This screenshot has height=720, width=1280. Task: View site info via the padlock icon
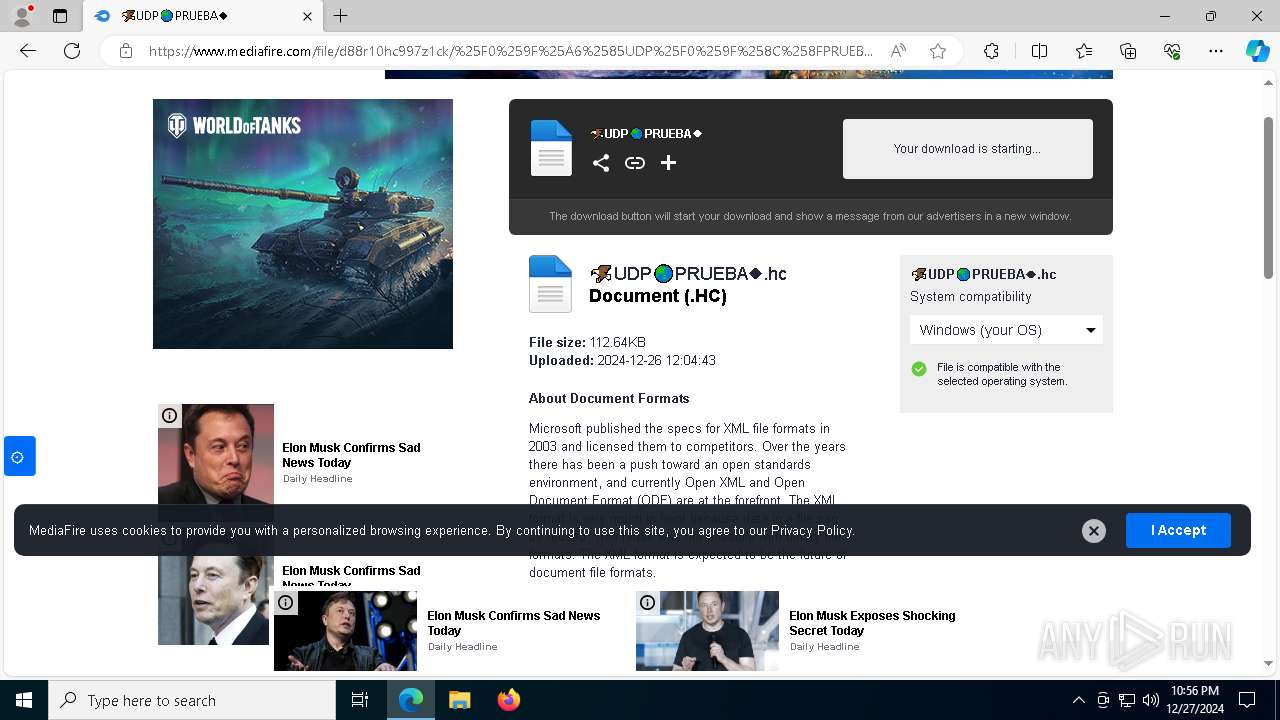coord(126,51)
